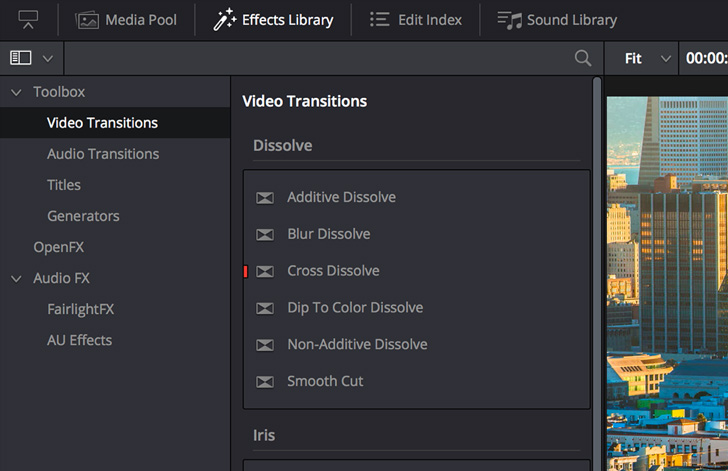Select the Smooth Cut transition icon

265,382
